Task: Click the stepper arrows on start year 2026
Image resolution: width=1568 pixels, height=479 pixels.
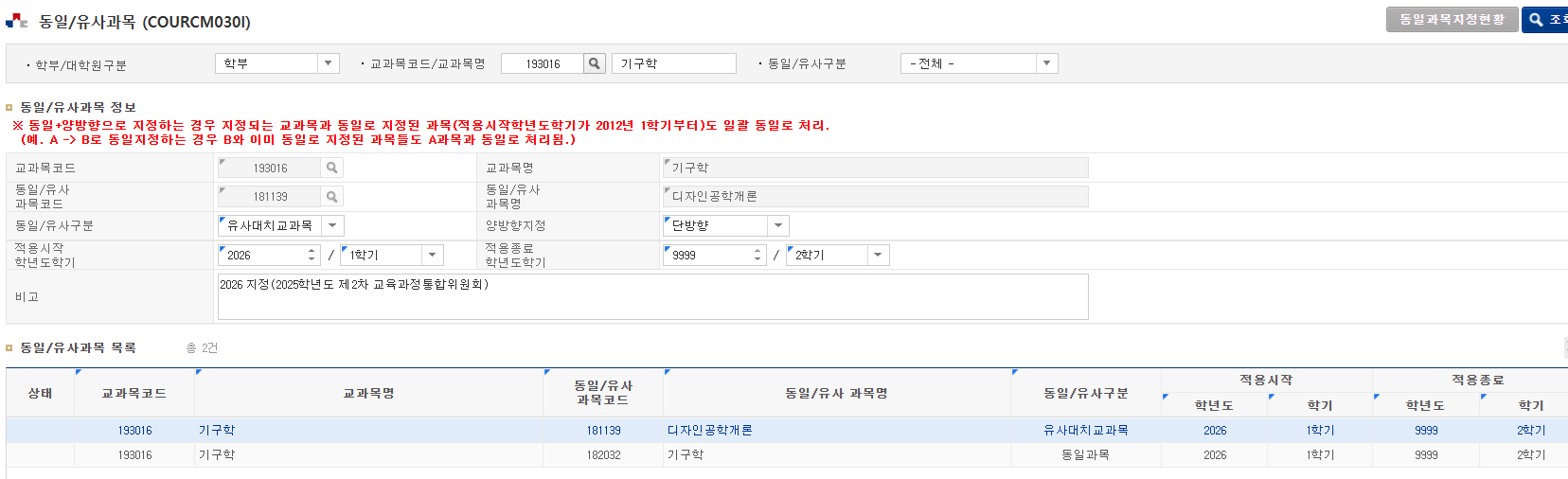Action: pyautogui.click(x=312, y=256)
